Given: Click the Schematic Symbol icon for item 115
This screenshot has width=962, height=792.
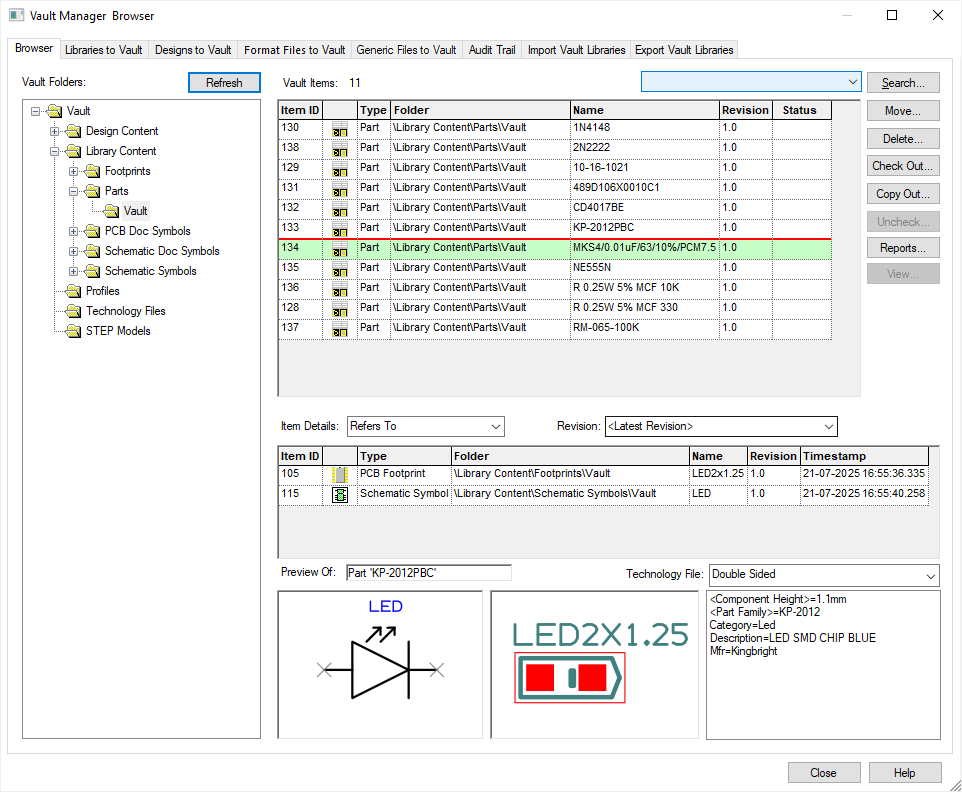Looking at the screenshot, I should coord(340,494).
